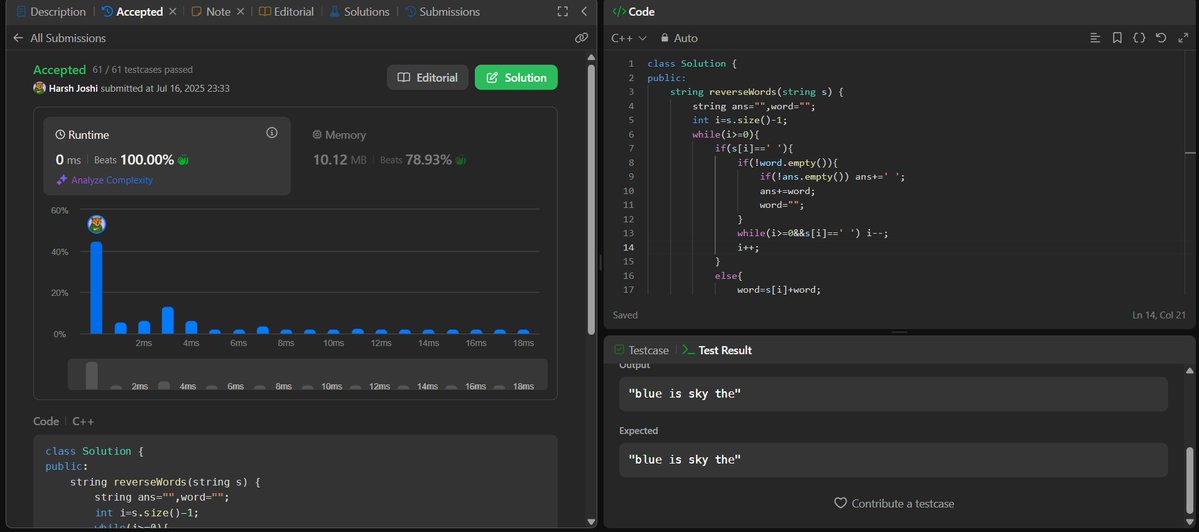
Task: Open the C++ language dropdown
Action: 629,37
